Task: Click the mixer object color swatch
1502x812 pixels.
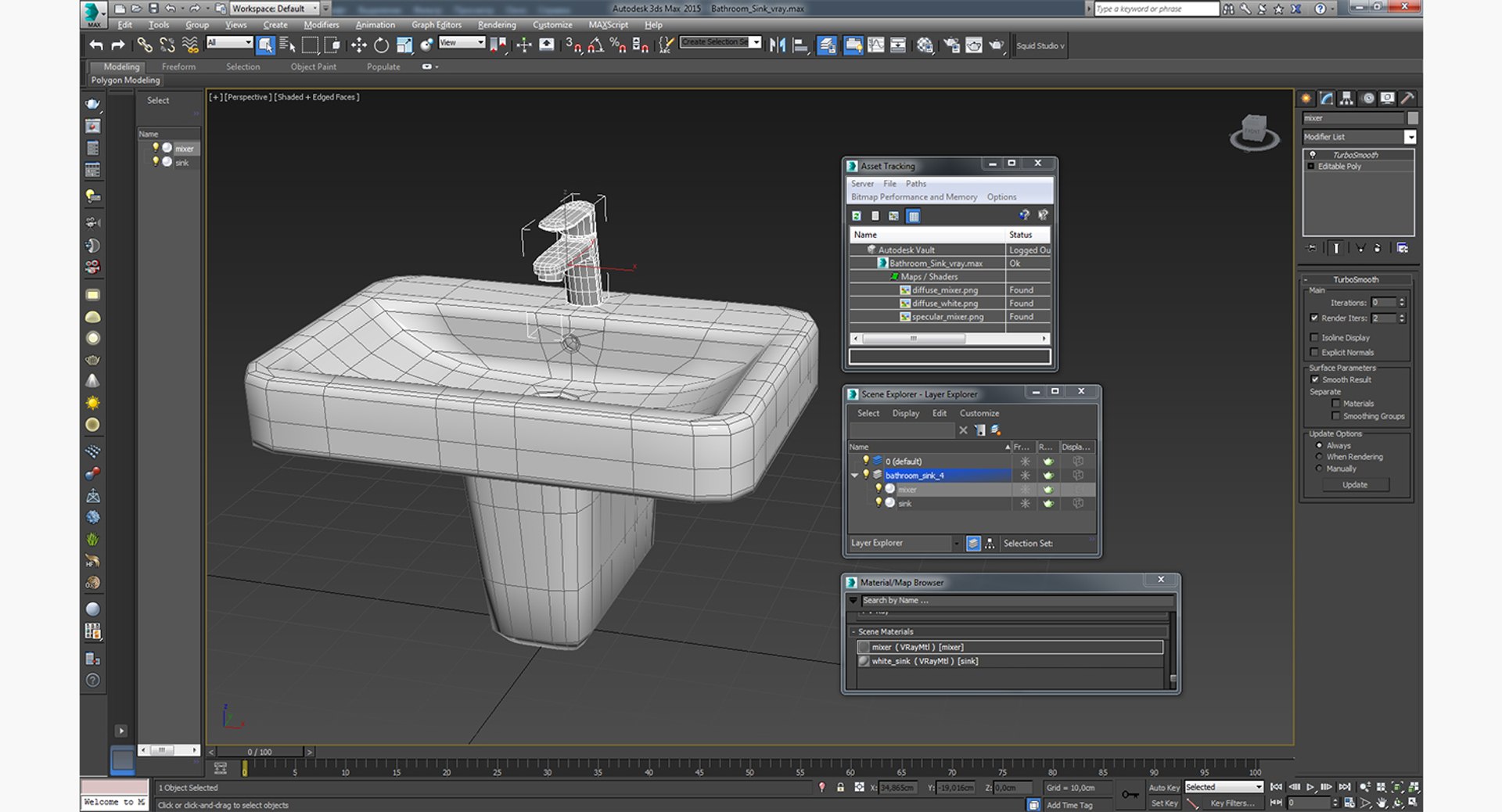Action: click(1413, 118)
